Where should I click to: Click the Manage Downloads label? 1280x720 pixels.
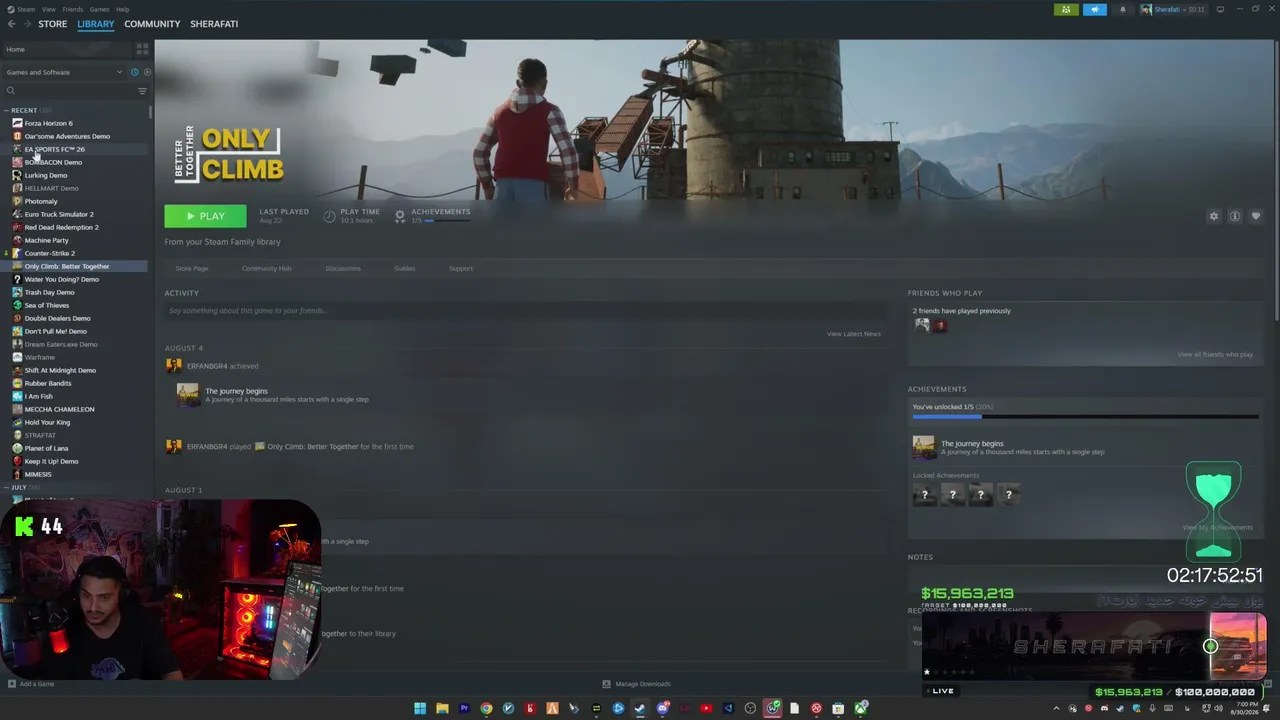click(643, 684)
